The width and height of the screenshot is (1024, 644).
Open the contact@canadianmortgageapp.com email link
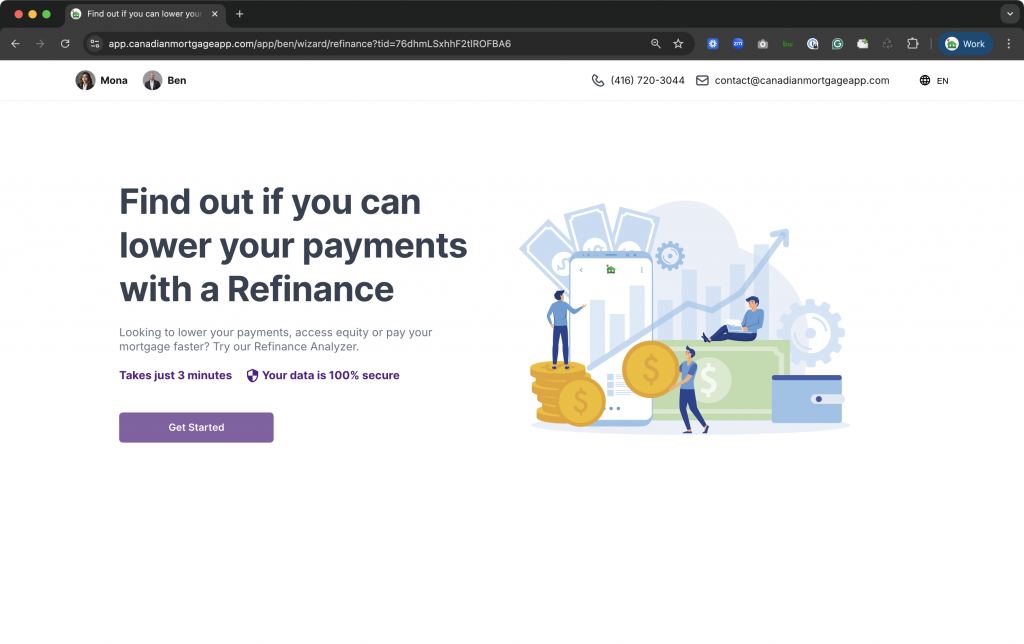pos(801,81)
